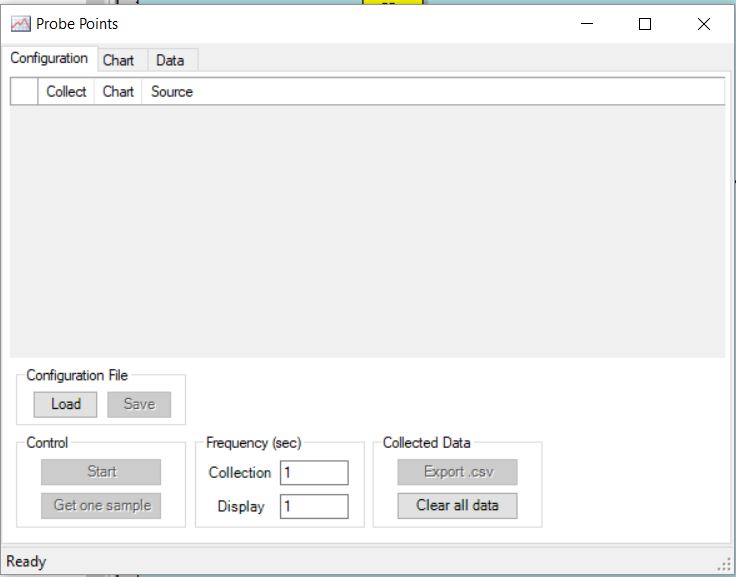
Task: Maximize the Probe Points window
Action: [x=645, y=23]
